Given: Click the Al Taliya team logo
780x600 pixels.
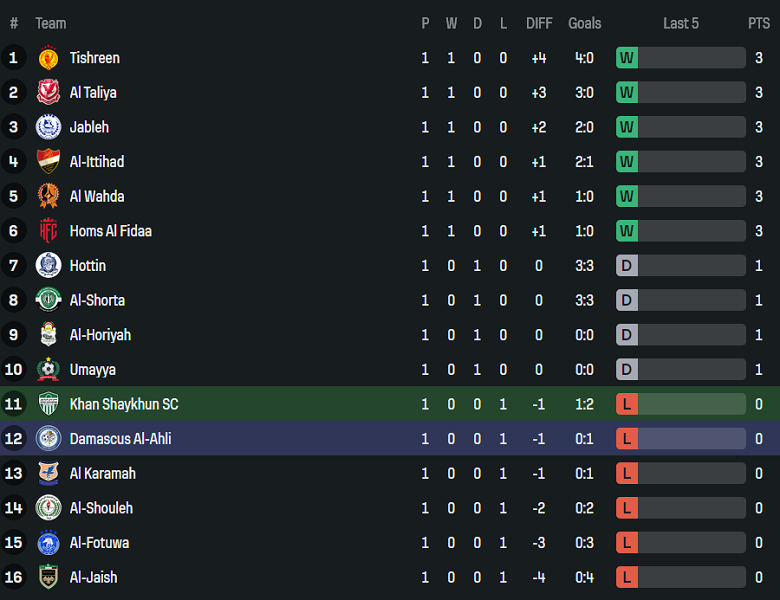Looking at the screenshot, I should pos(48,93).
